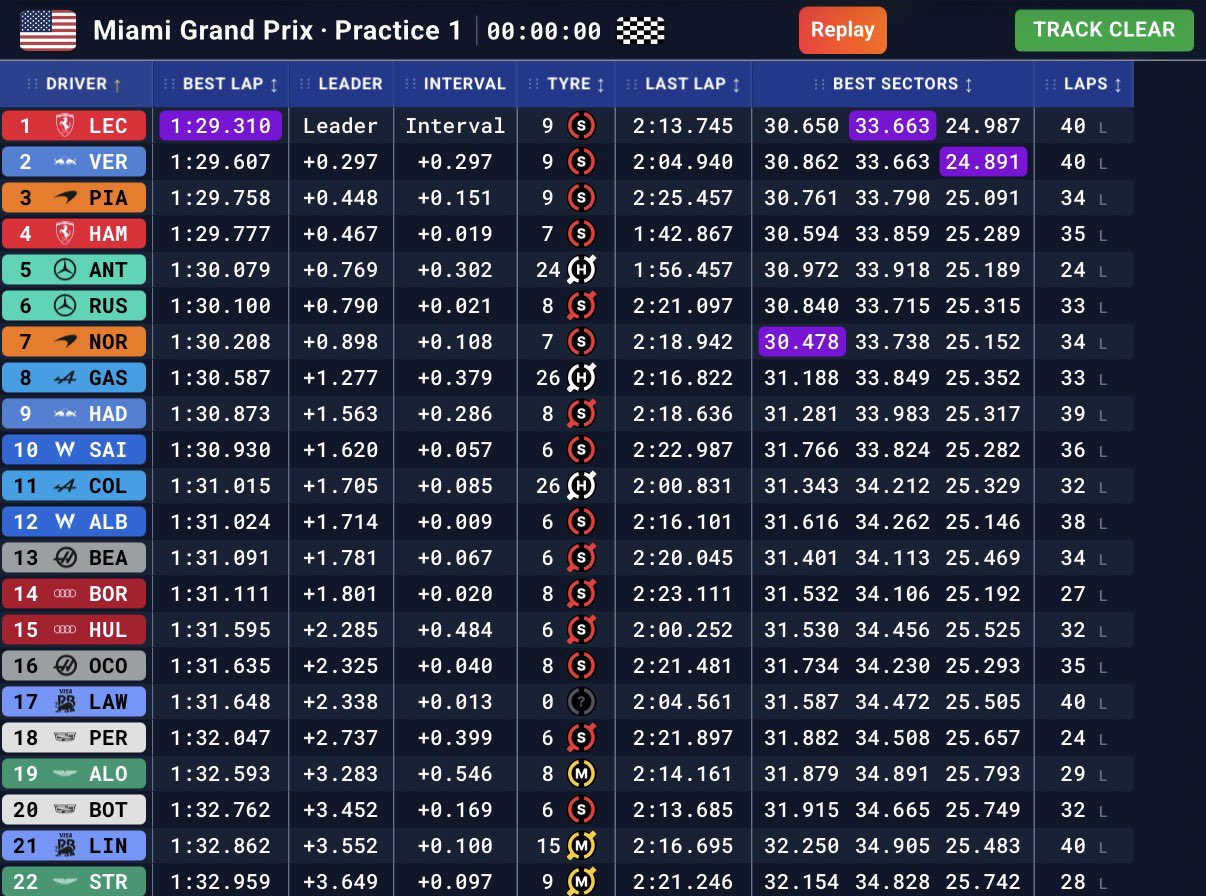Click the gap to leader +3.649
Image resolution: width=1206 pixels, height=896 pixels.
pyautogui.click(x=341, y=882)
